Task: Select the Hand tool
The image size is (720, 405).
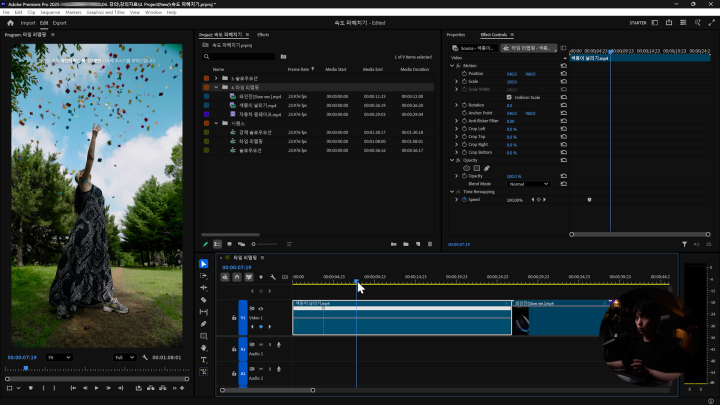Action: (204, 347)
